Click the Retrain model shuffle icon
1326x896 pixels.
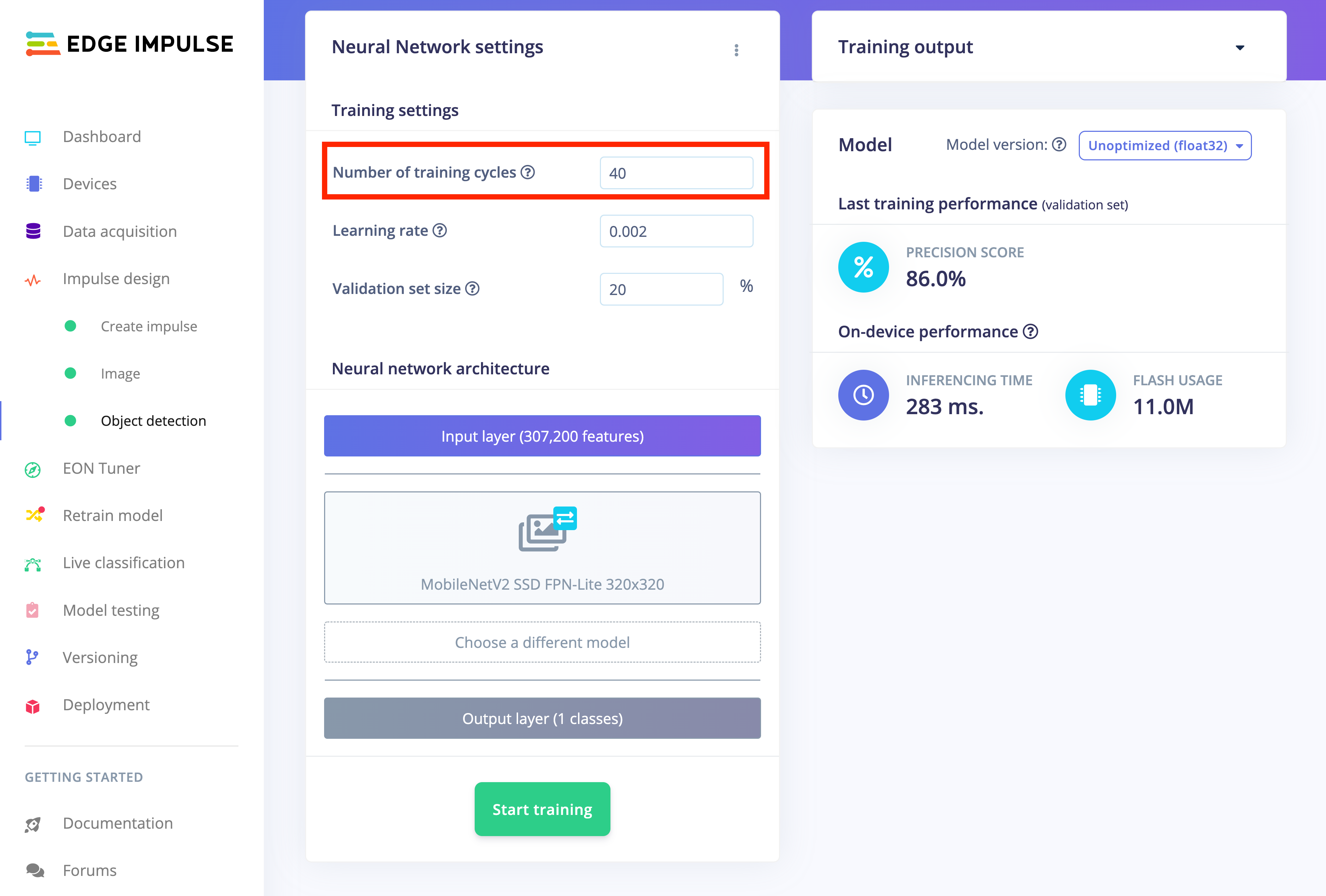tap(34, 515)
